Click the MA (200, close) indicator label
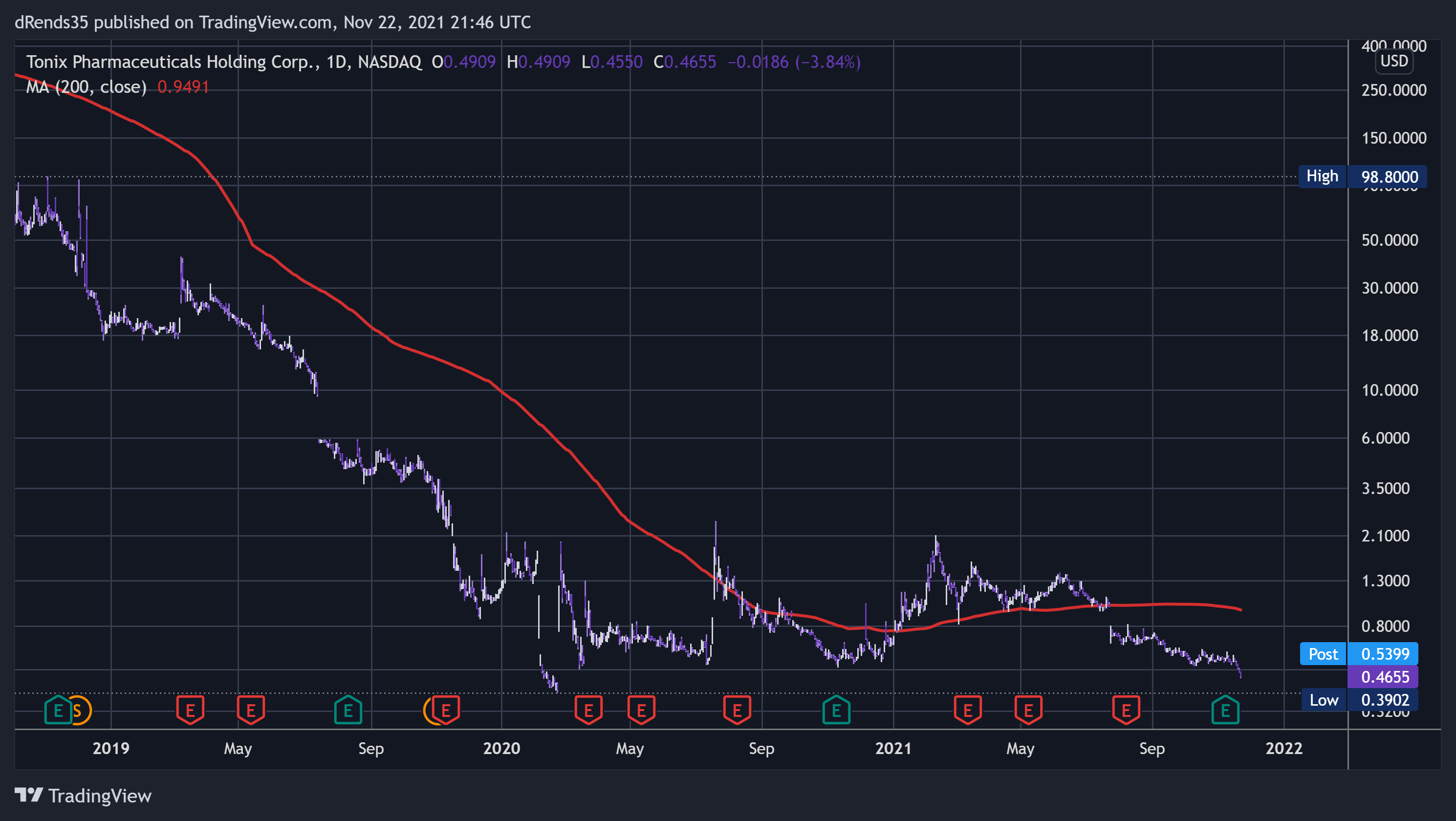 87,87
